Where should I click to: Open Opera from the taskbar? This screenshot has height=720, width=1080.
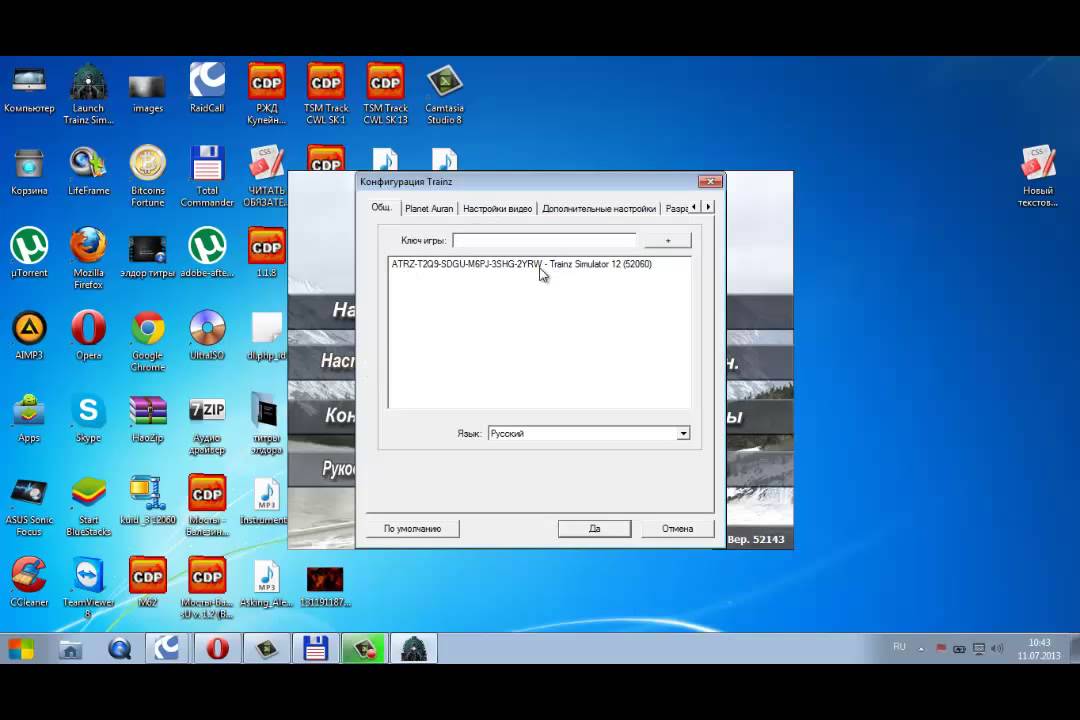point(217,649)
